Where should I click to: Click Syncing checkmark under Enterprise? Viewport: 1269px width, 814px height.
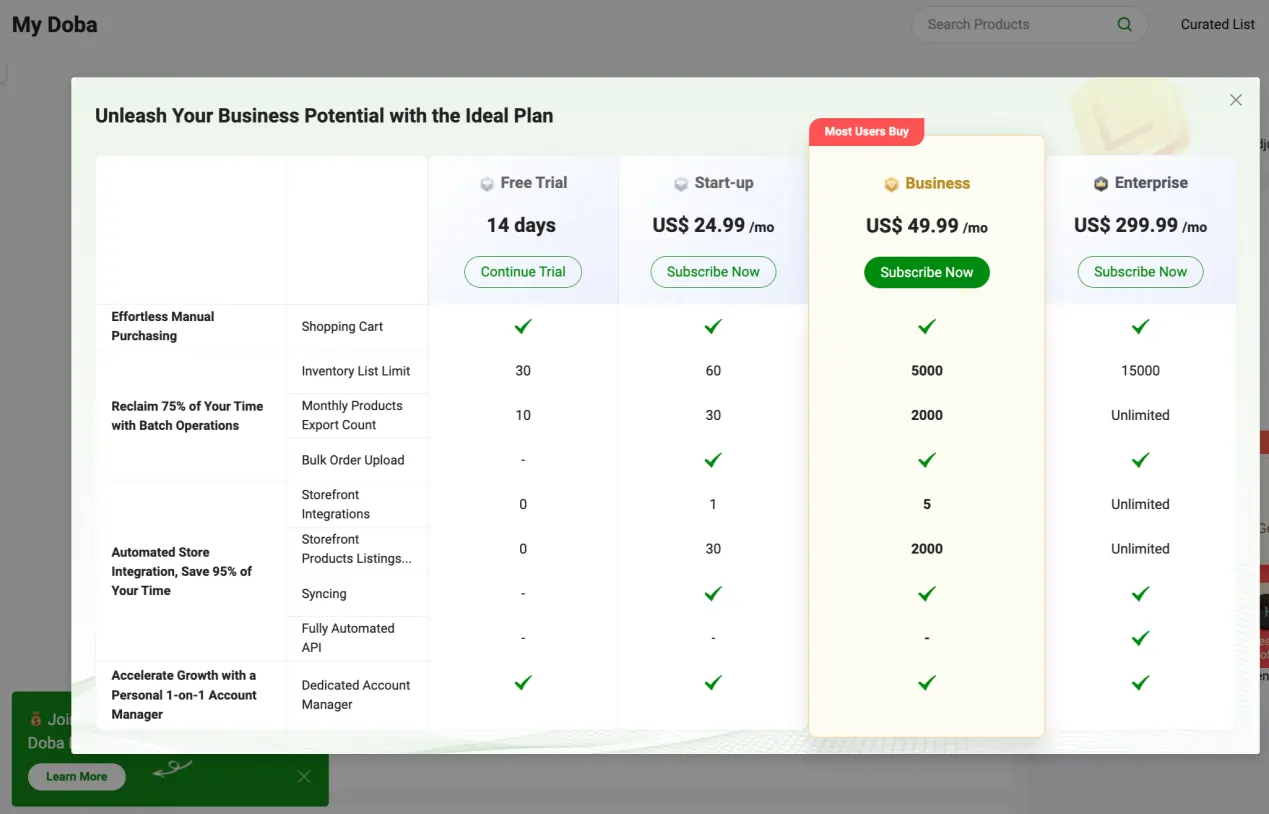pyautogui.click(x=1140, y=594)
